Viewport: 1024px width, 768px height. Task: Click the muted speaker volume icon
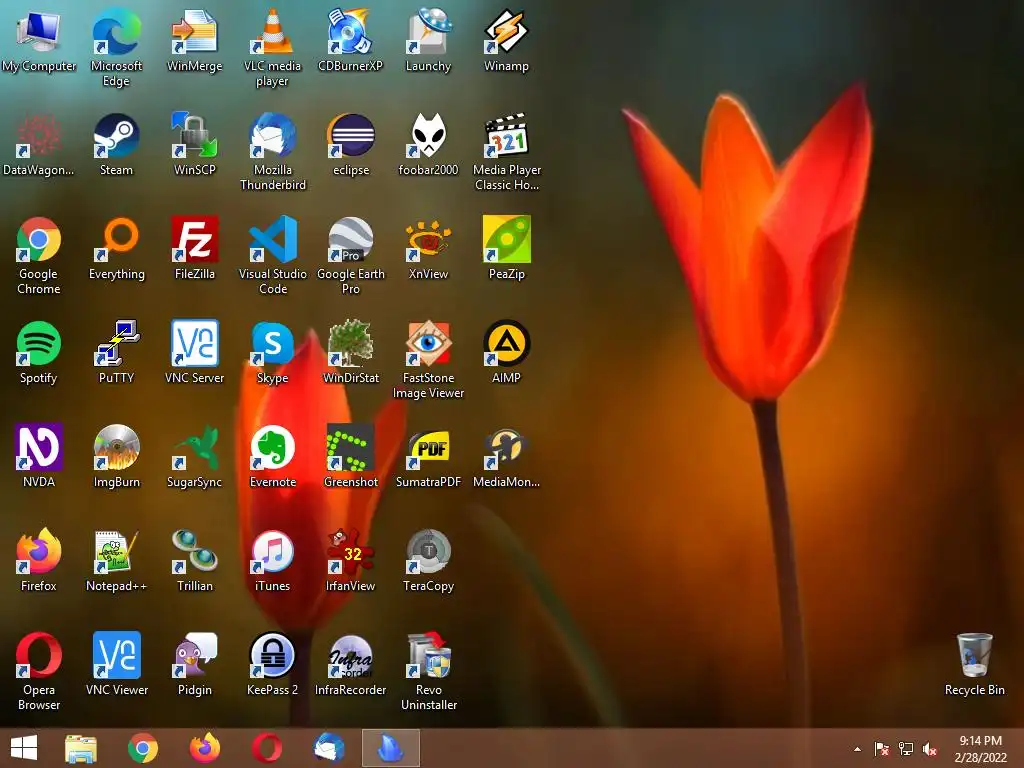(x=930, y=749)
